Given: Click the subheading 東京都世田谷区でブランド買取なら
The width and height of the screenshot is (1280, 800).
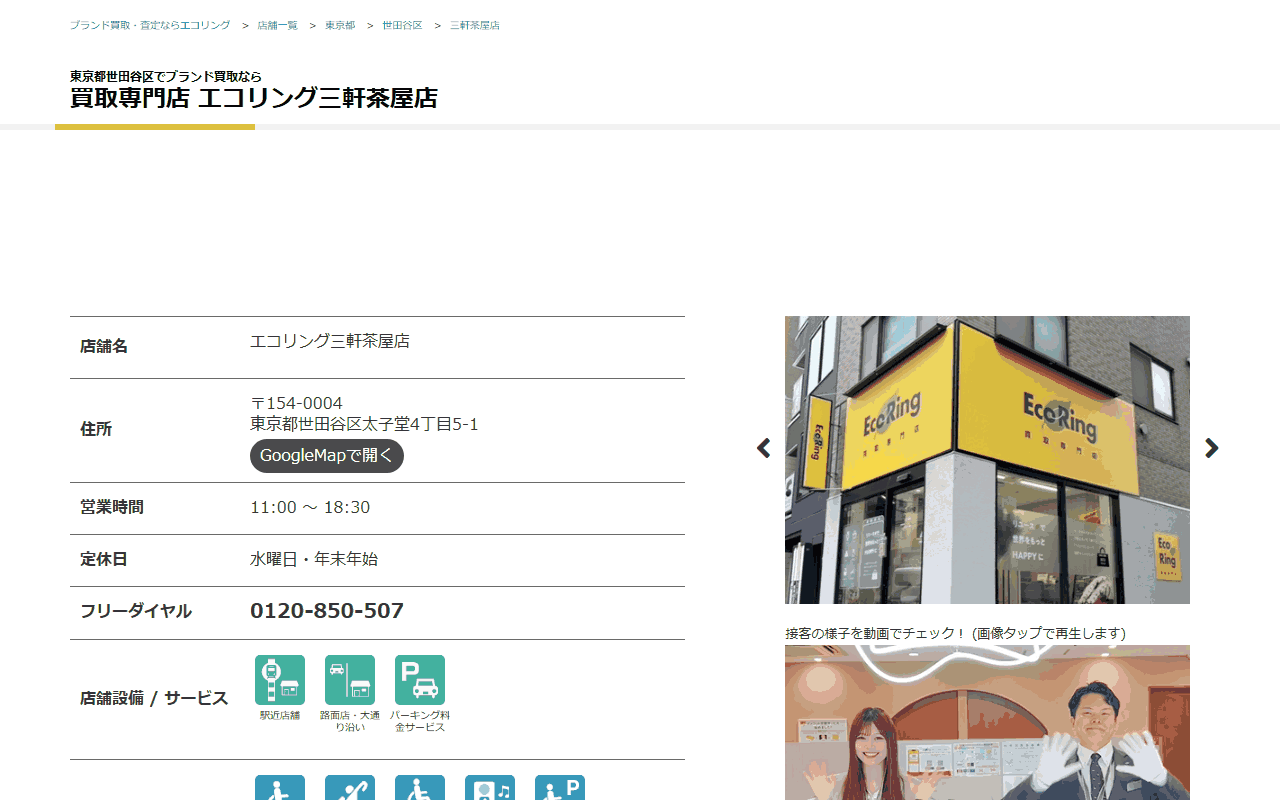Looking at the screenshot, I should 166,76.
